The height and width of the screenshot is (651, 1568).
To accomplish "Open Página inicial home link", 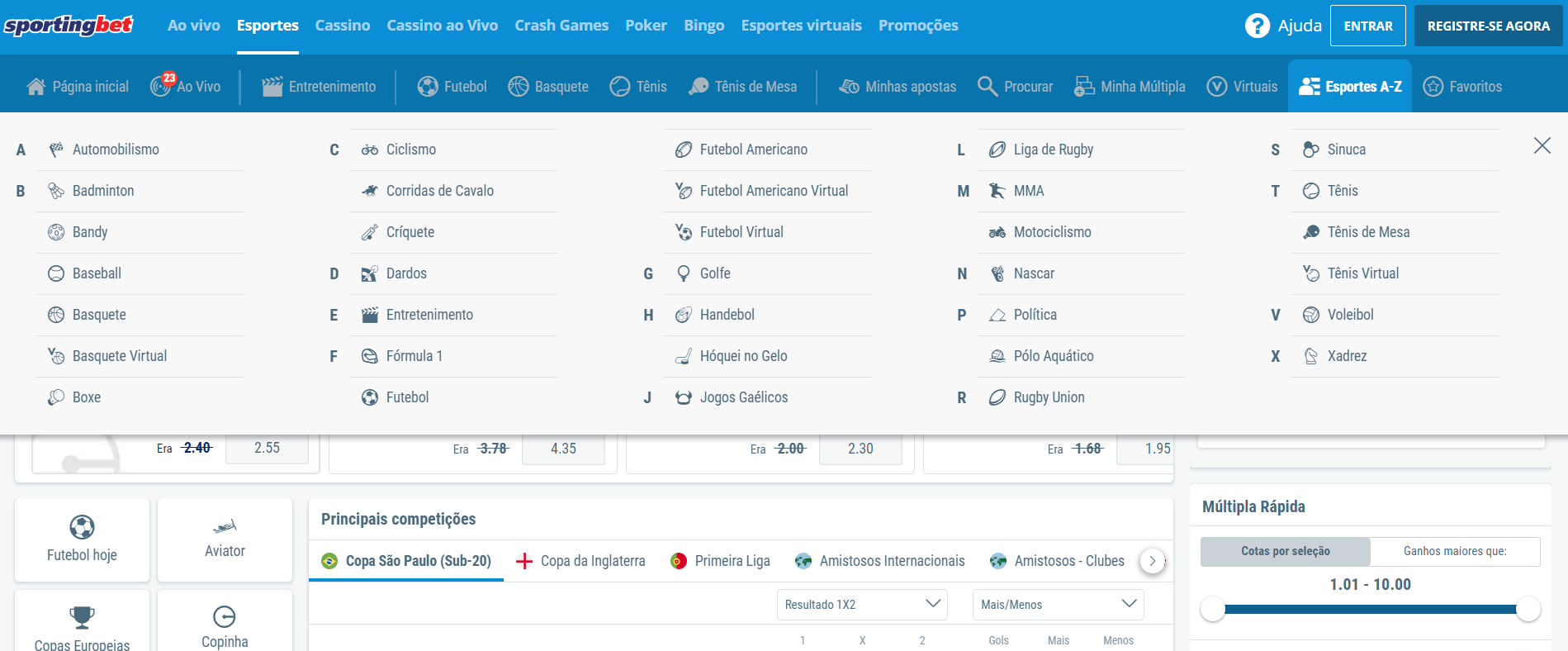I will click(x=78, y=86).
